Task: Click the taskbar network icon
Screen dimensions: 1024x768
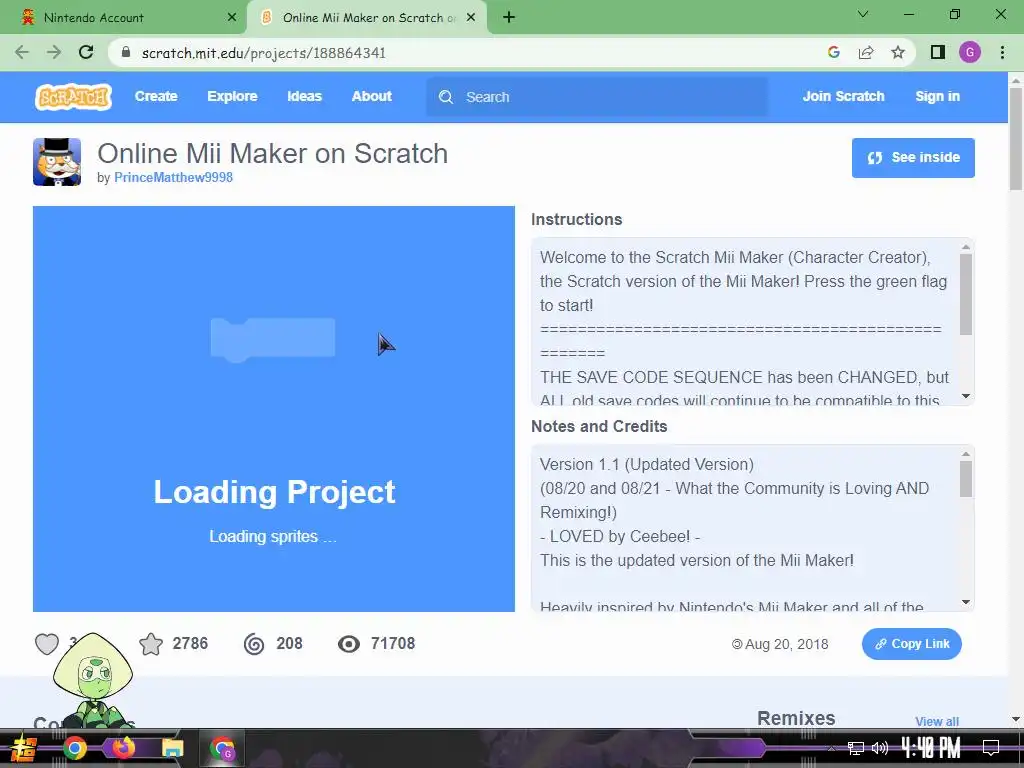Action: pos(856,748)
